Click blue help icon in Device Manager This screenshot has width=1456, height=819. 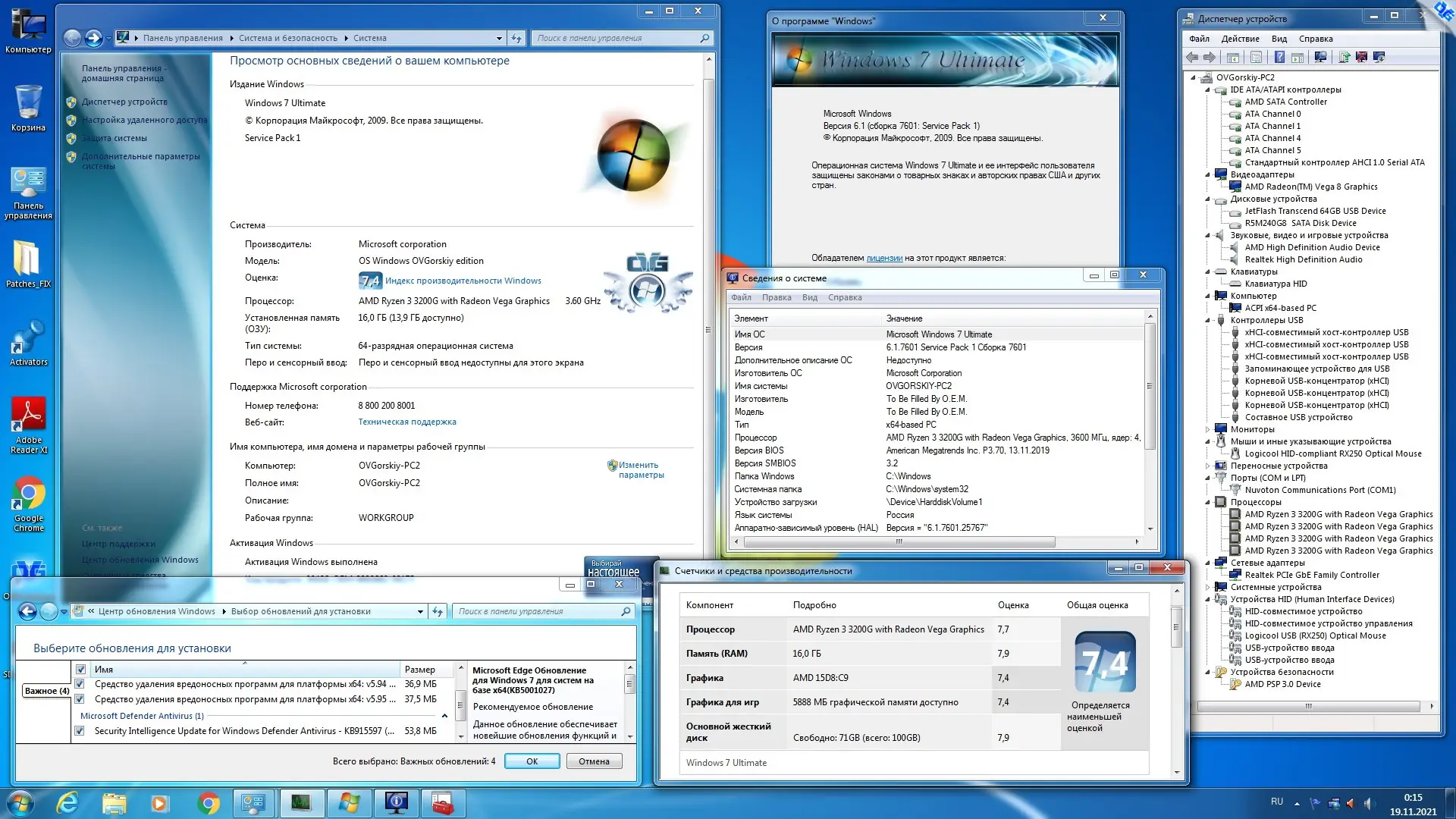tap(1279, 57)
